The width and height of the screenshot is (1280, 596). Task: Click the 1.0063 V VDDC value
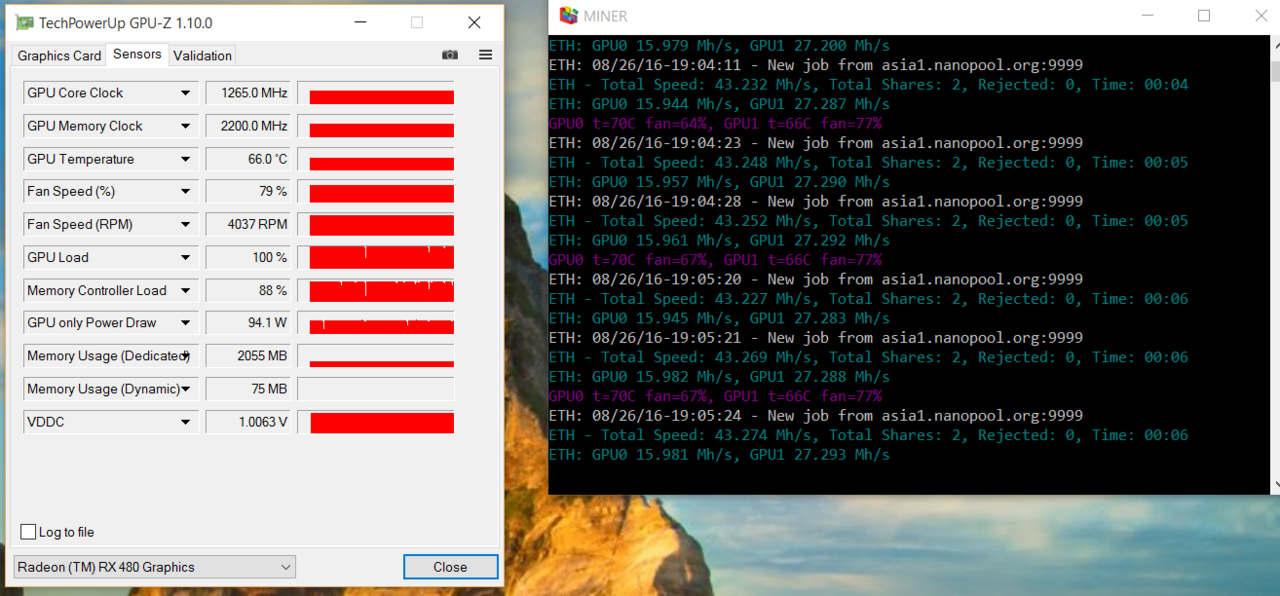tap(248, 422)
